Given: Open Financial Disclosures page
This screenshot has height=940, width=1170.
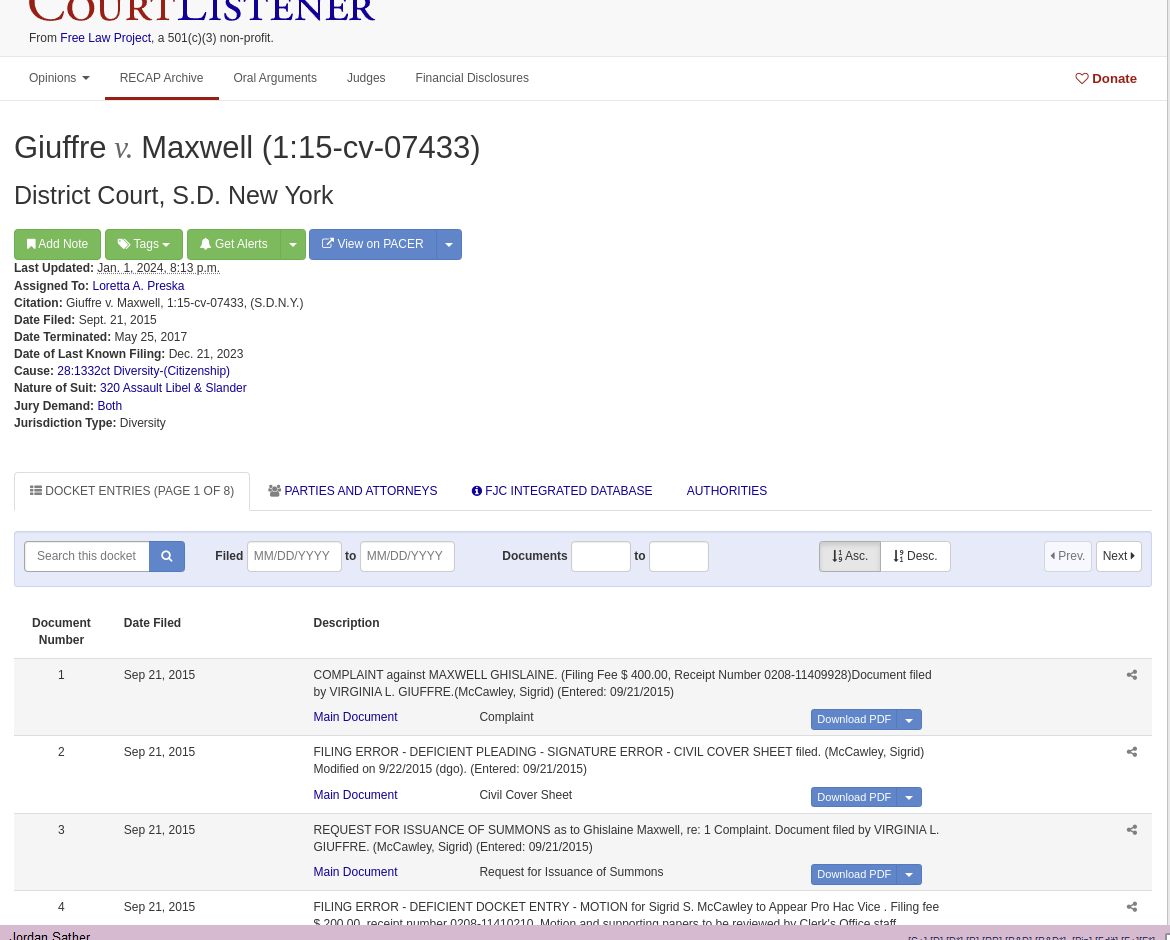Looking at the screenshot, I should pos(472,78).
